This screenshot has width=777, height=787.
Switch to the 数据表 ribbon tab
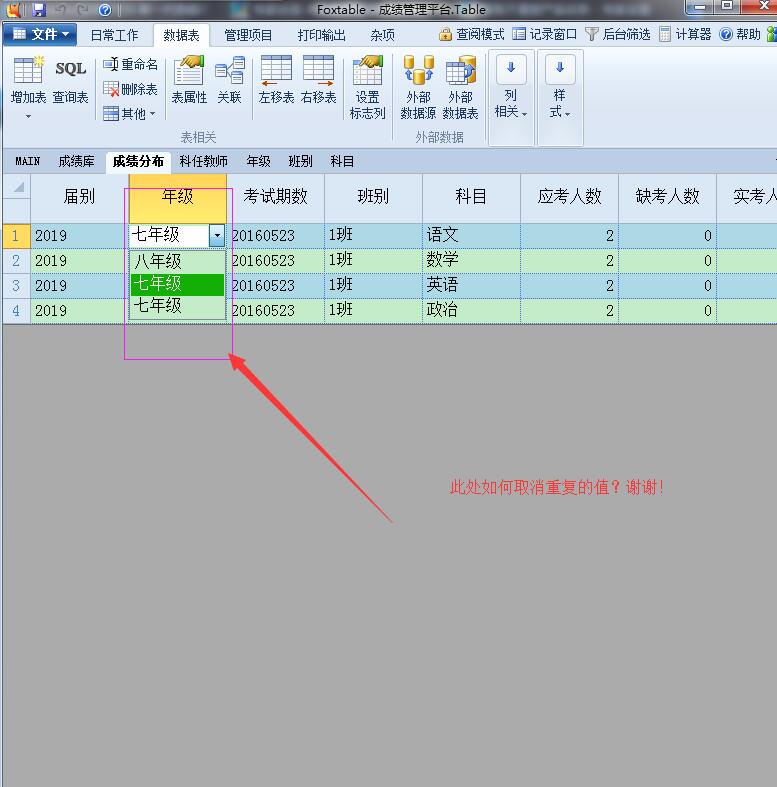click(181, 35)
